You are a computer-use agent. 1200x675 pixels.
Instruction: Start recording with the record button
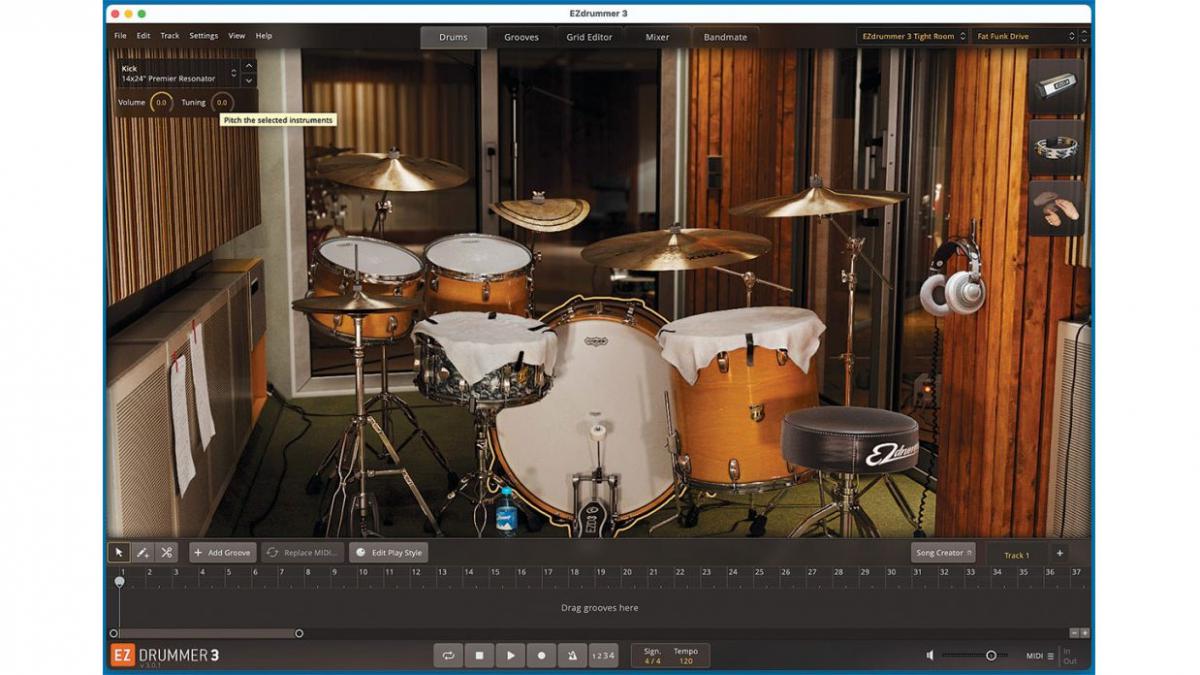(541, 655)
